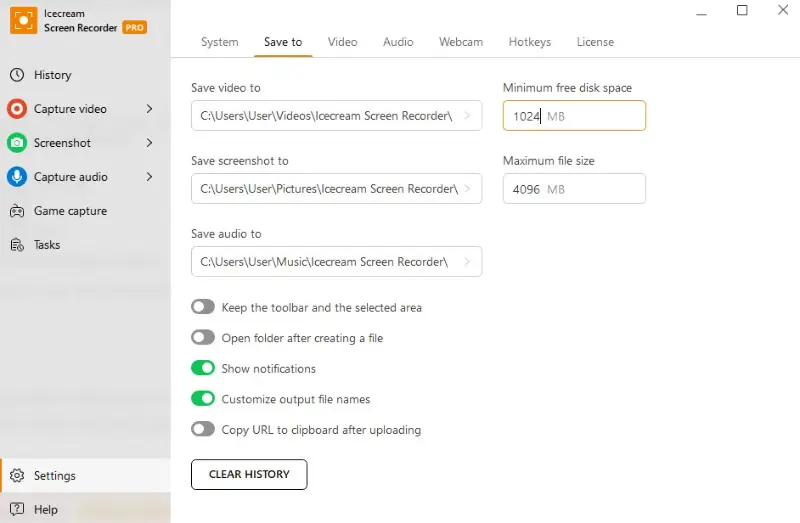Open History in the sidebar
Screen dimensions: 800x523
85,75
